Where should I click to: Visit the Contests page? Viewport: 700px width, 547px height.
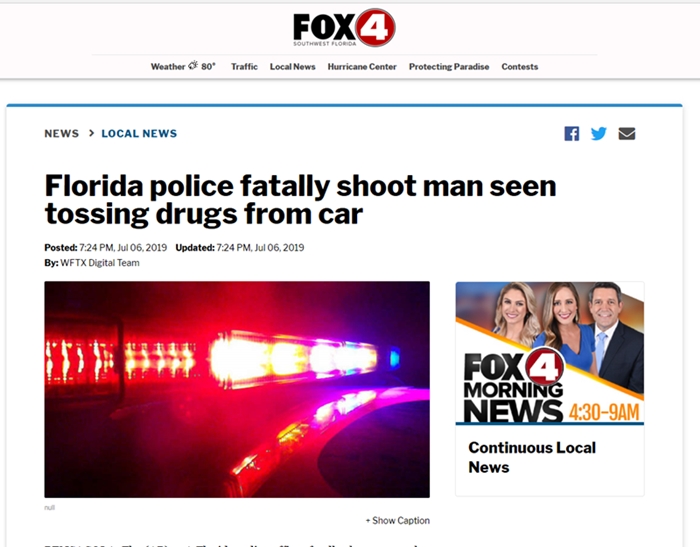click(x=520, y=67)
